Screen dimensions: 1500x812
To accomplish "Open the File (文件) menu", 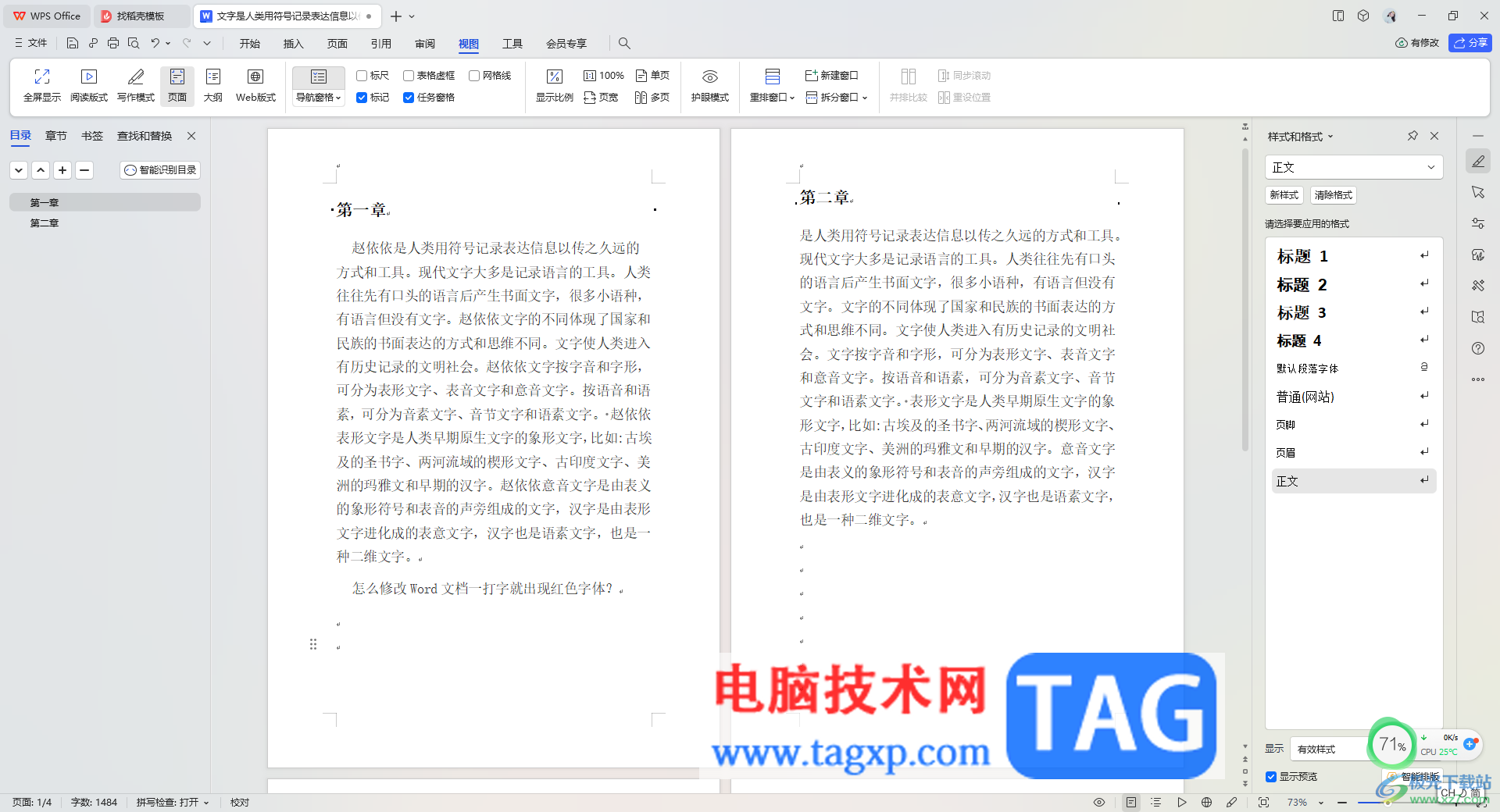I will (31, 43).
